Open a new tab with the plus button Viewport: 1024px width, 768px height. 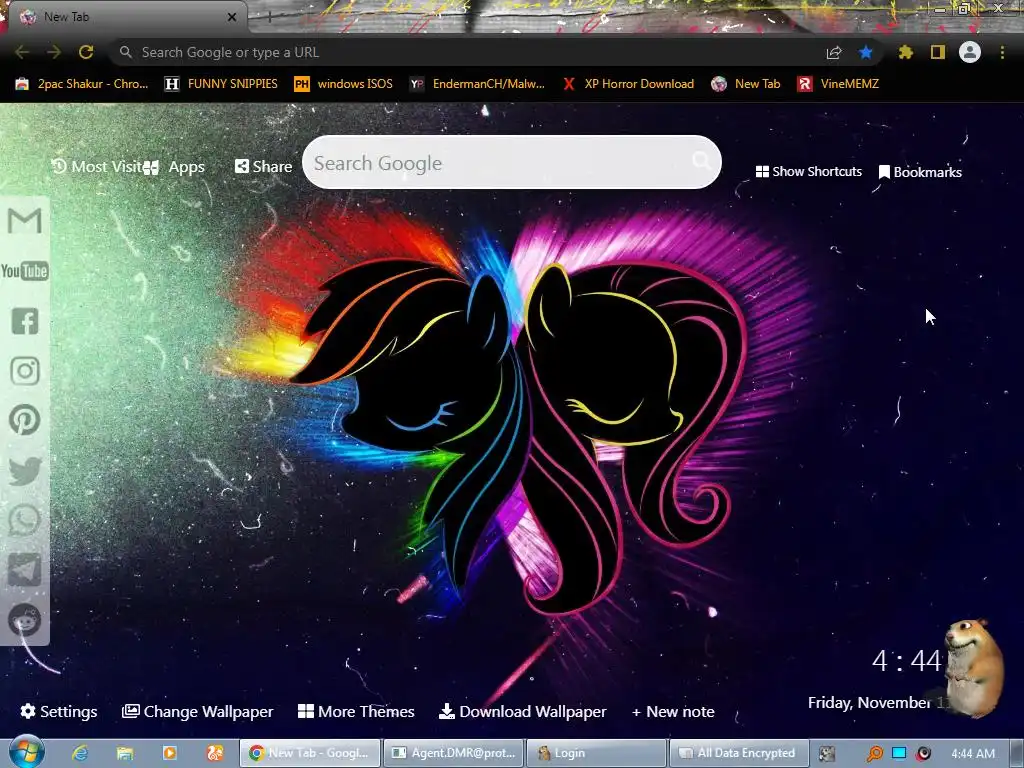[269, 18]
